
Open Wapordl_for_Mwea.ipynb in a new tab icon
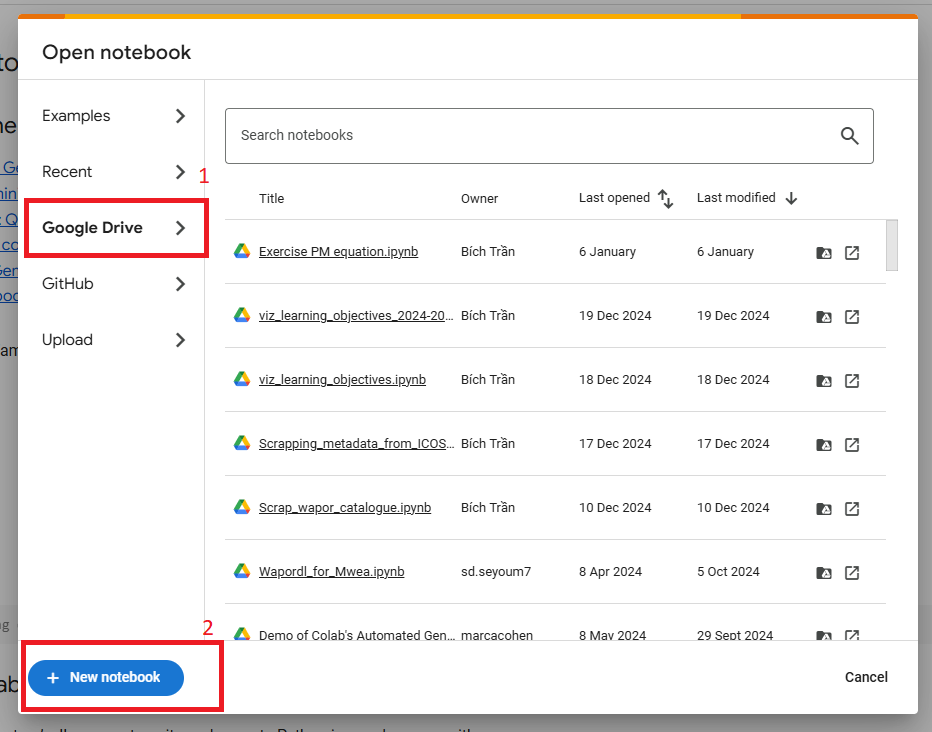852,573
